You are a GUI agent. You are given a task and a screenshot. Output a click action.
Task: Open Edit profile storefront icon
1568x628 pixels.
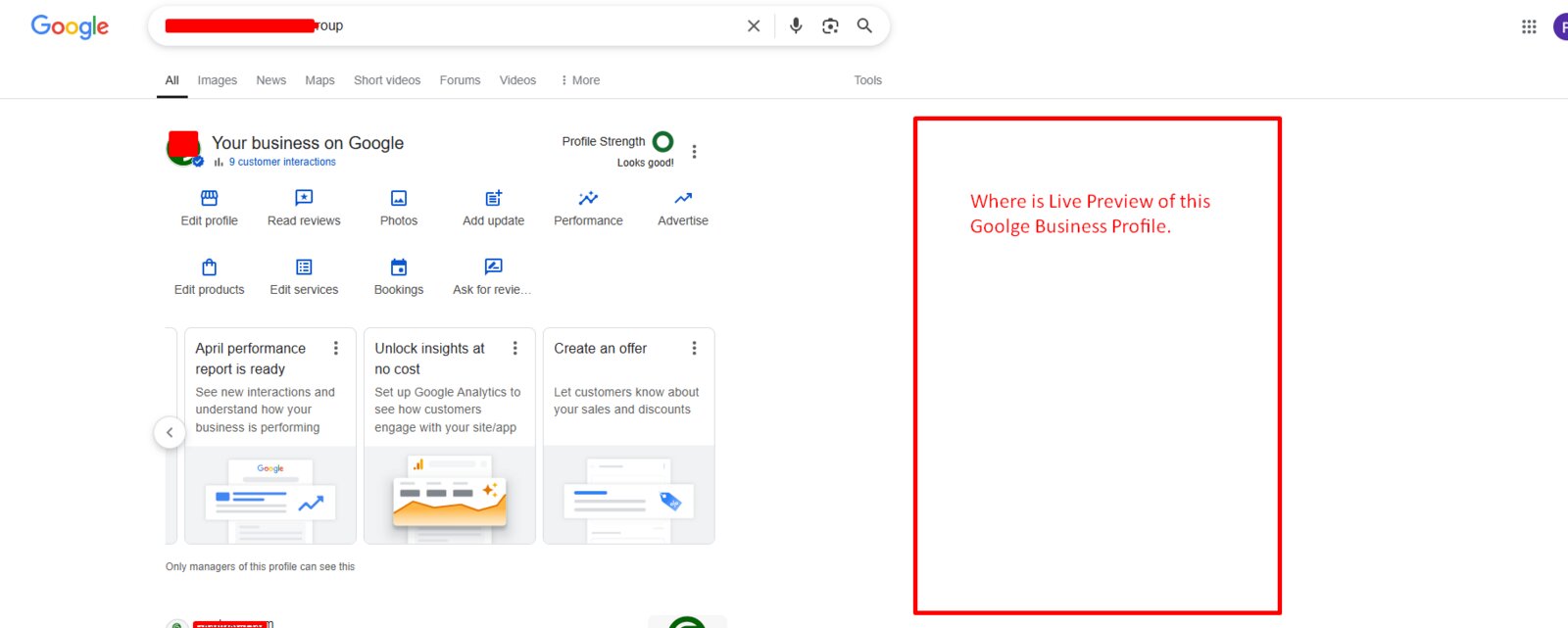(x=209, y=198)
